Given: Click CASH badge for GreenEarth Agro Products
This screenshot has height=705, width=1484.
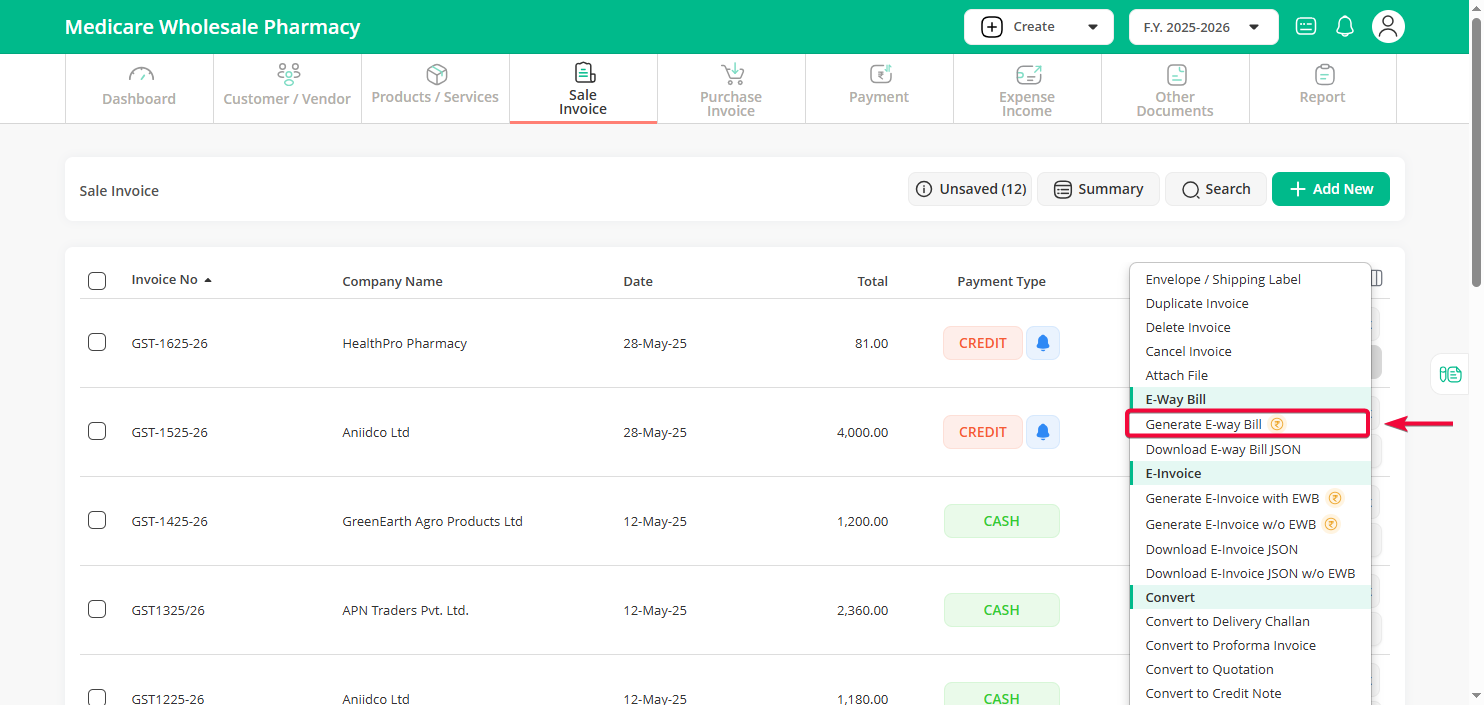Looking at the screenshot, I should coord(1001,521).
